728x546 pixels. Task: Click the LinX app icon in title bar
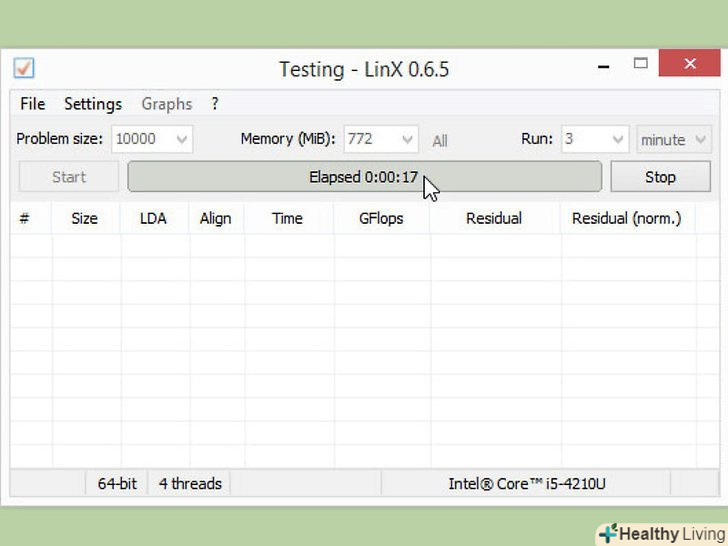click(24, 68)
